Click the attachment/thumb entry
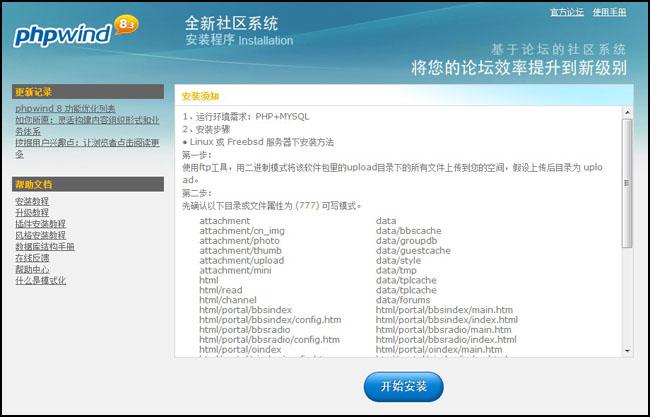This screenshot has width=650, height=417. [x=240, y=250]
